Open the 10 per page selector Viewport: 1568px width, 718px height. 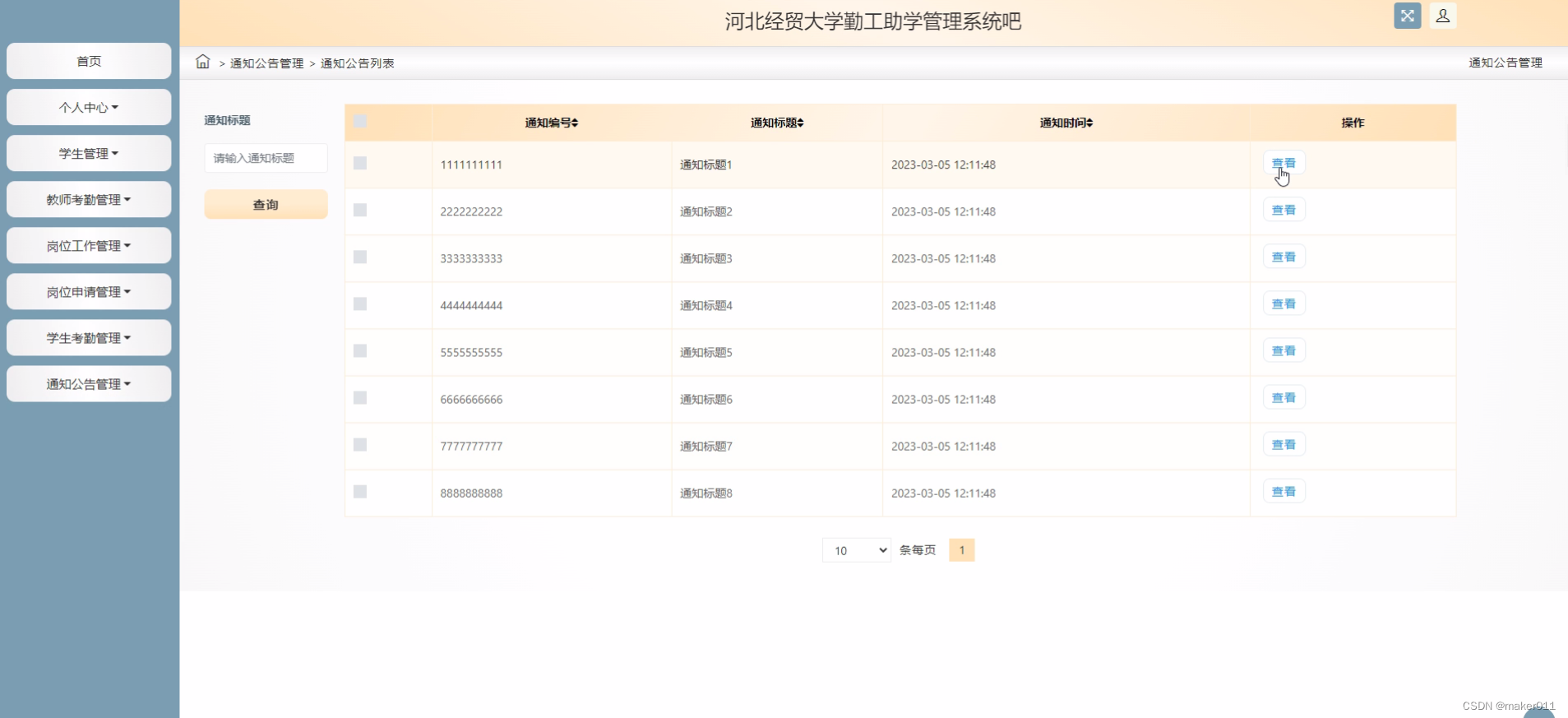857,550
